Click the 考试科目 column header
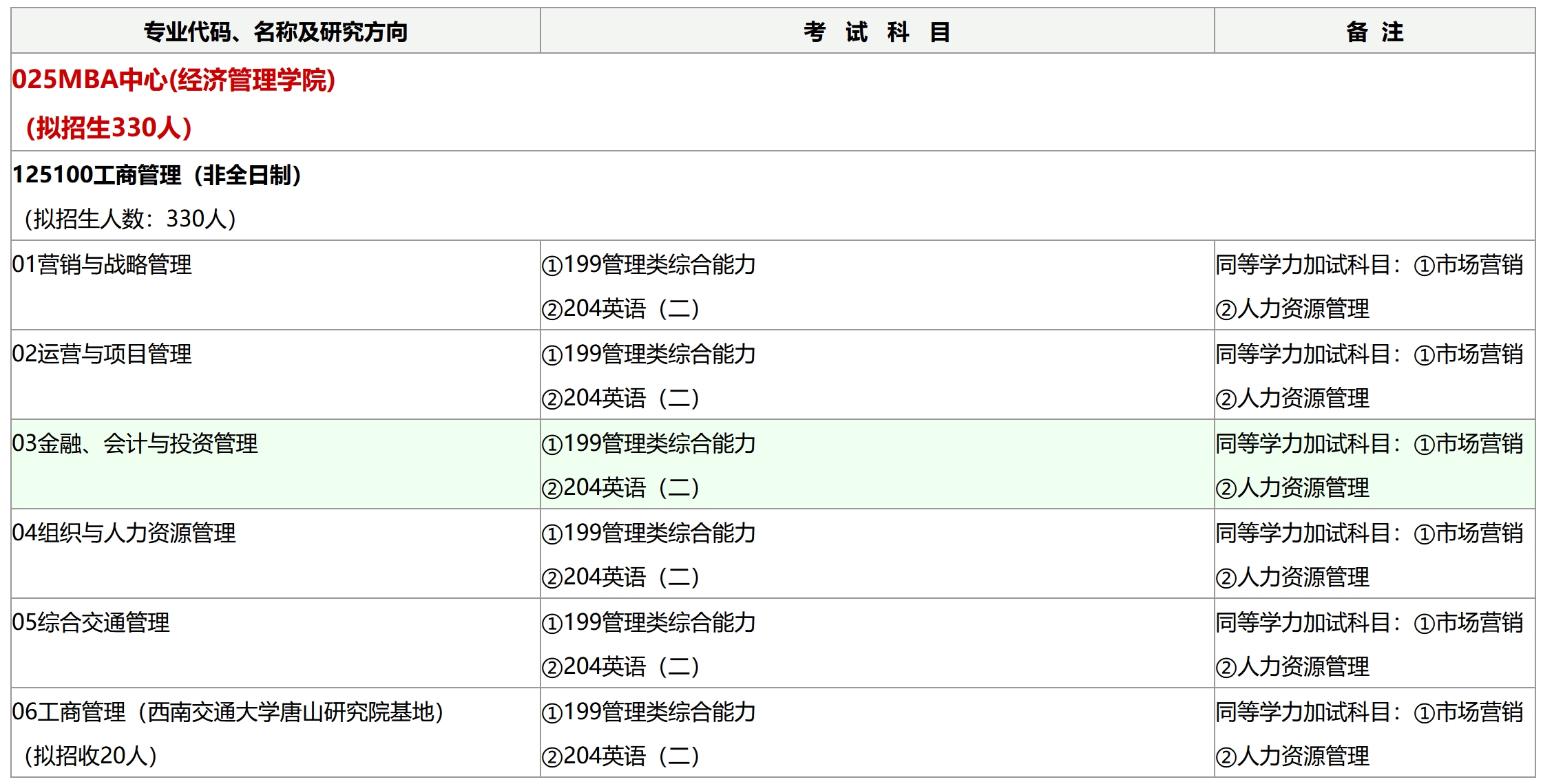1543x784 pixels. 877,32
